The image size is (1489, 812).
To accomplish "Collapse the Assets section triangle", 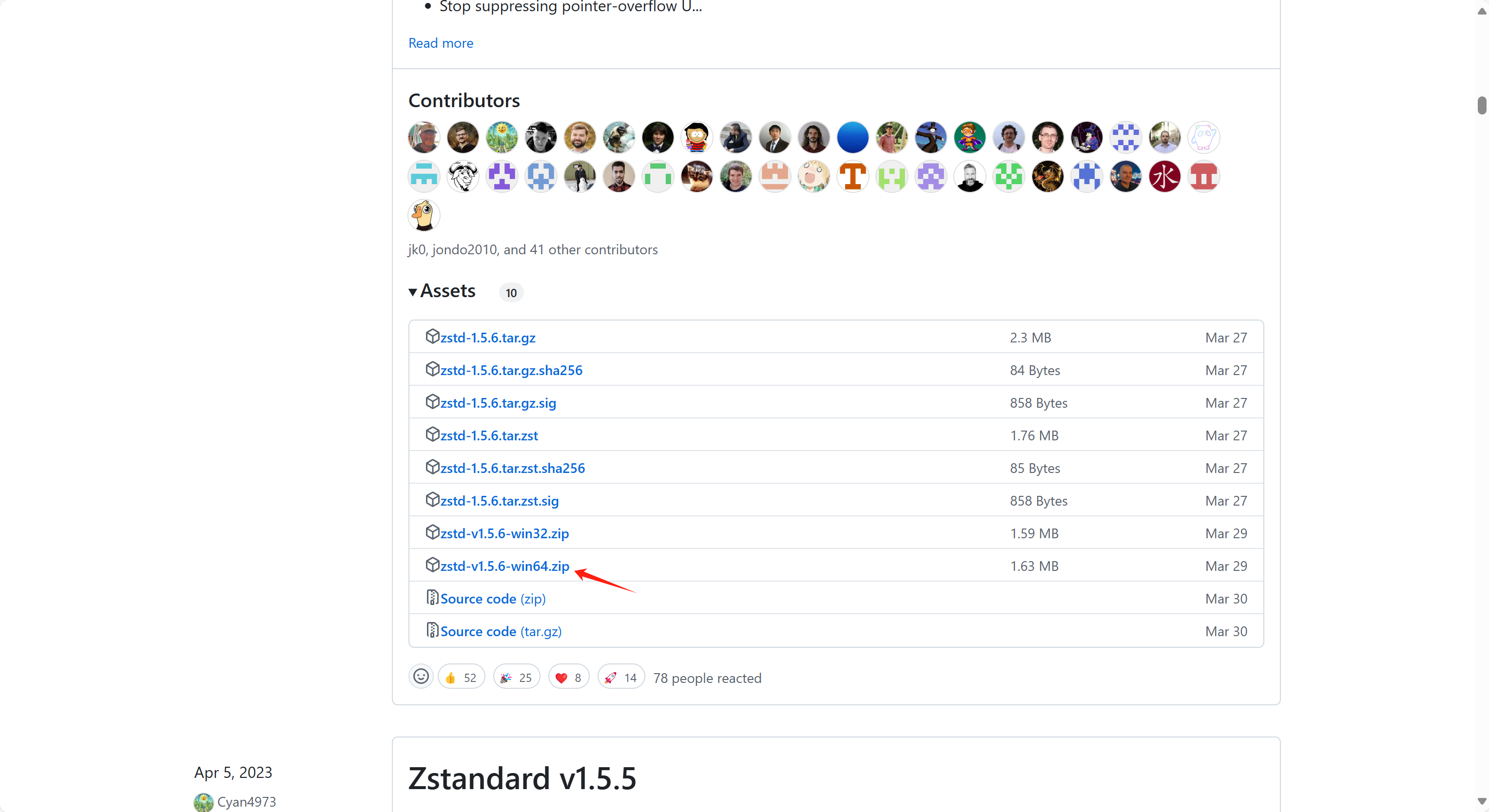I will click(413, 292).
